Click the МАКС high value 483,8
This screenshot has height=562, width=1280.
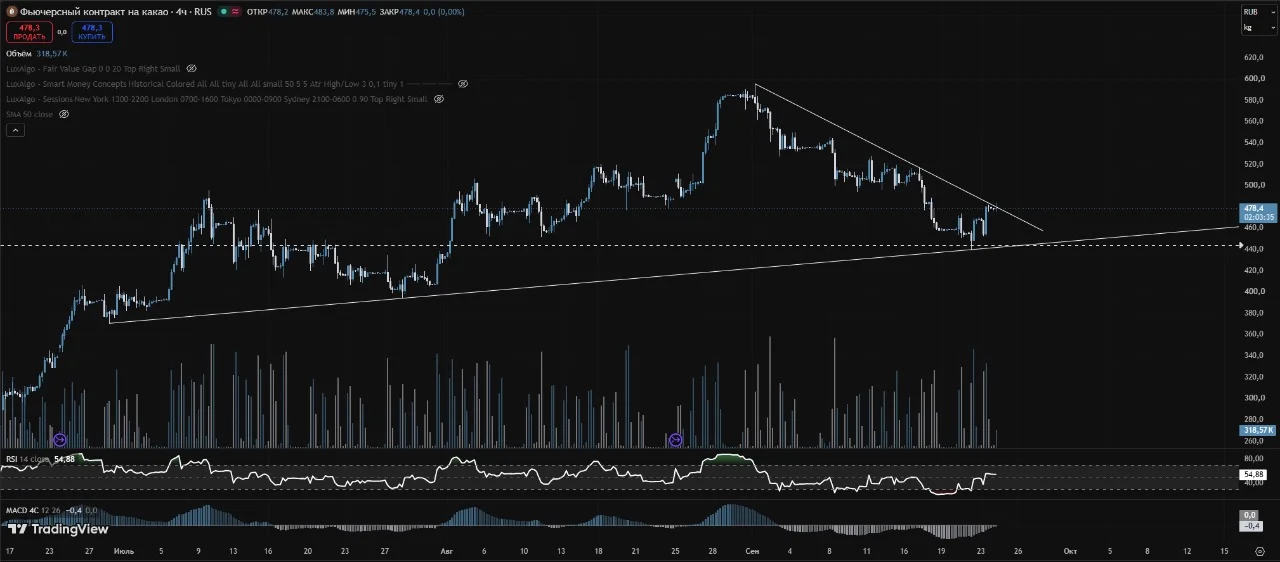click(x=324, y=11)
